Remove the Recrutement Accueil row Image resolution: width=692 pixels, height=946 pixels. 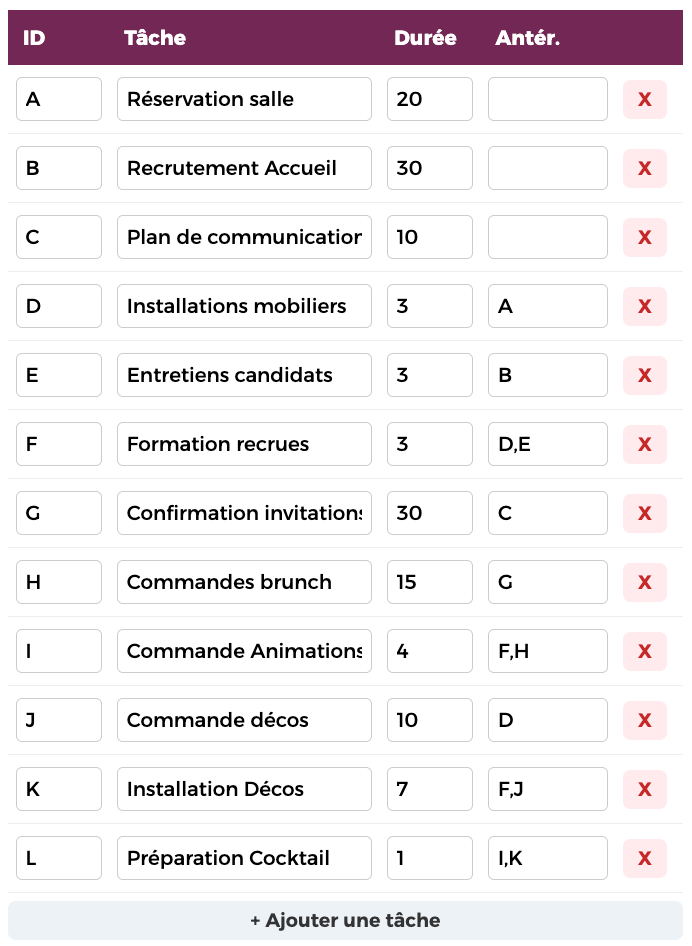point(644,168)
